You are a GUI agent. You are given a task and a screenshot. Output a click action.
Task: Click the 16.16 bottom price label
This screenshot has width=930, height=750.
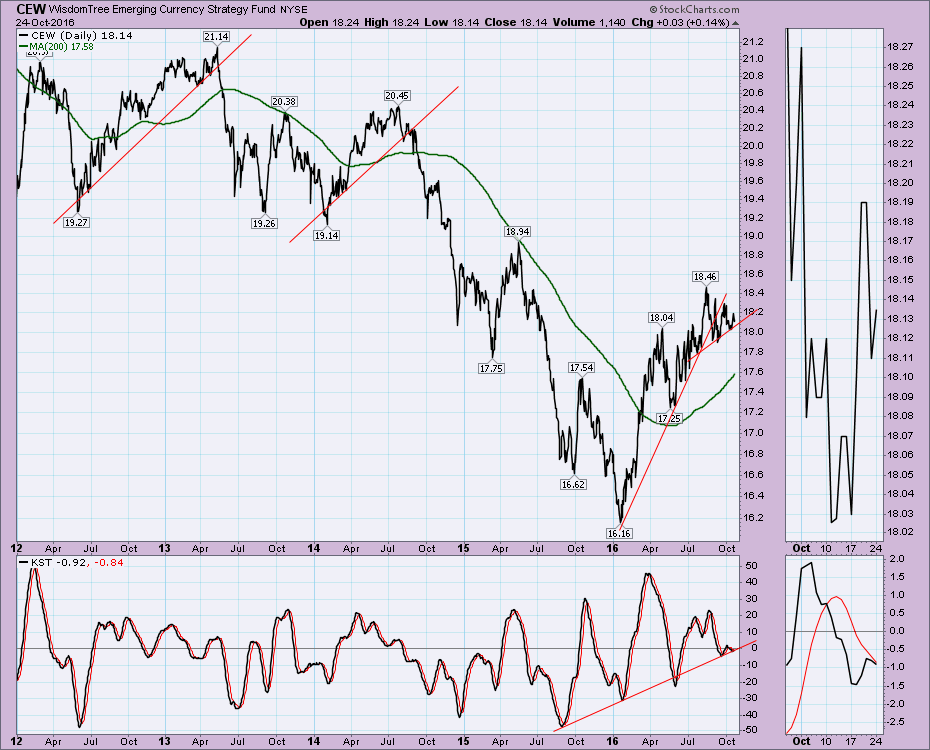619,533
